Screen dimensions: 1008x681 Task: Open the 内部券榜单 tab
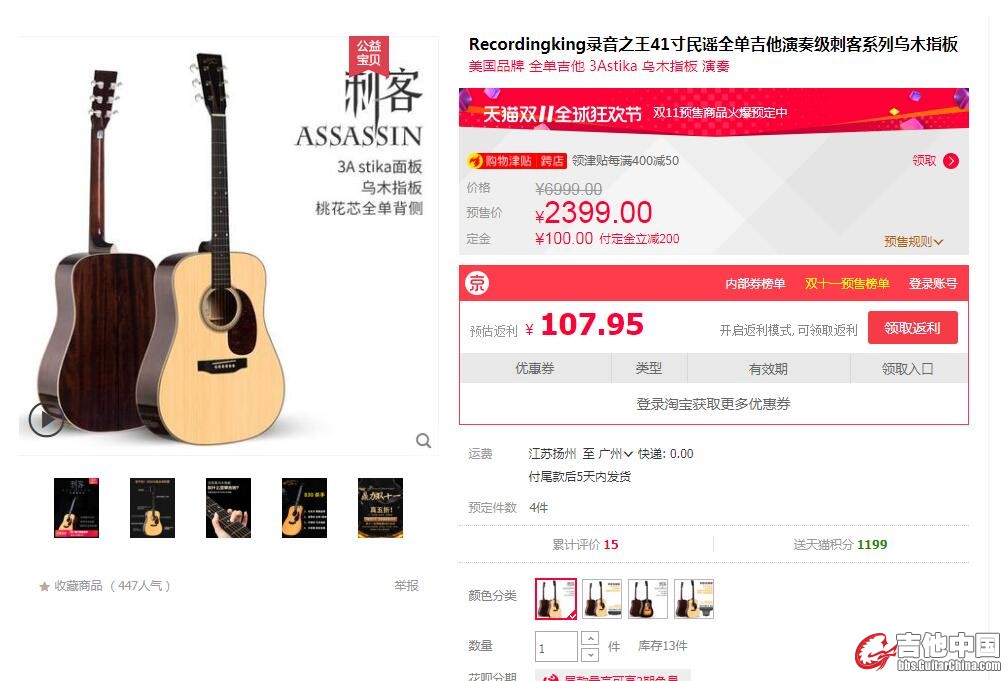coord(755,284)
